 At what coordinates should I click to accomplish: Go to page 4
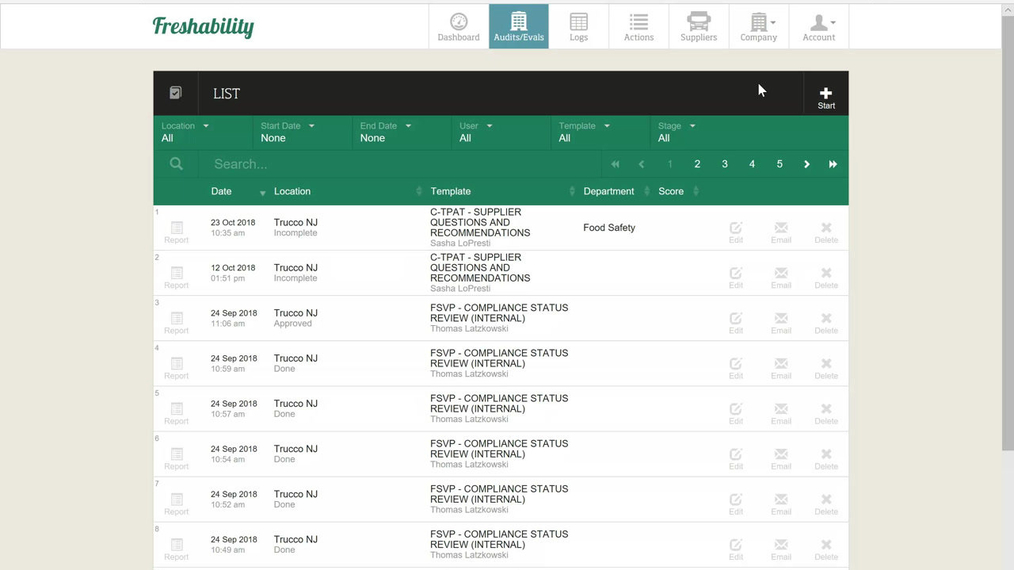(752, 164)
